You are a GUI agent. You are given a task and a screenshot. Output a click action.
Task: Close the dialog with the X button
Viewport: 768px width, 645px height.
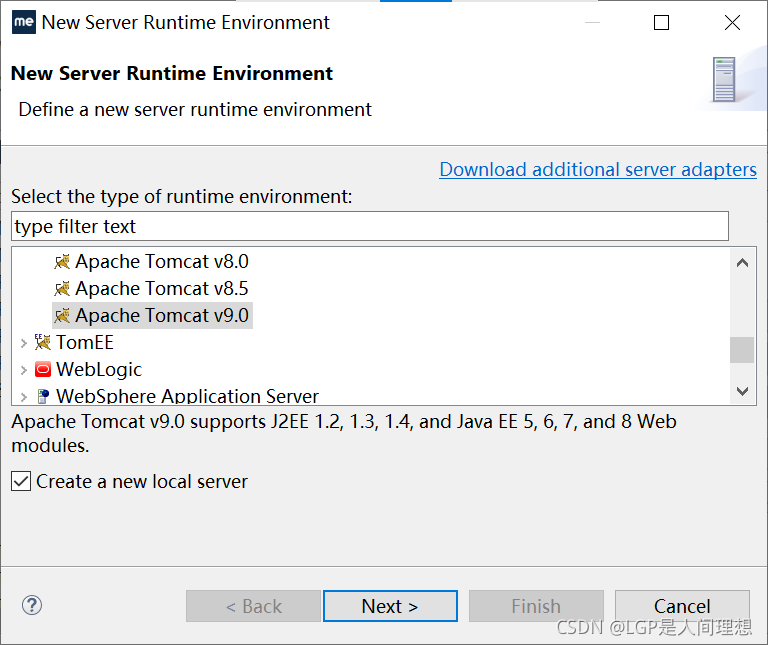pyautogui.click(x=732, y=23)
